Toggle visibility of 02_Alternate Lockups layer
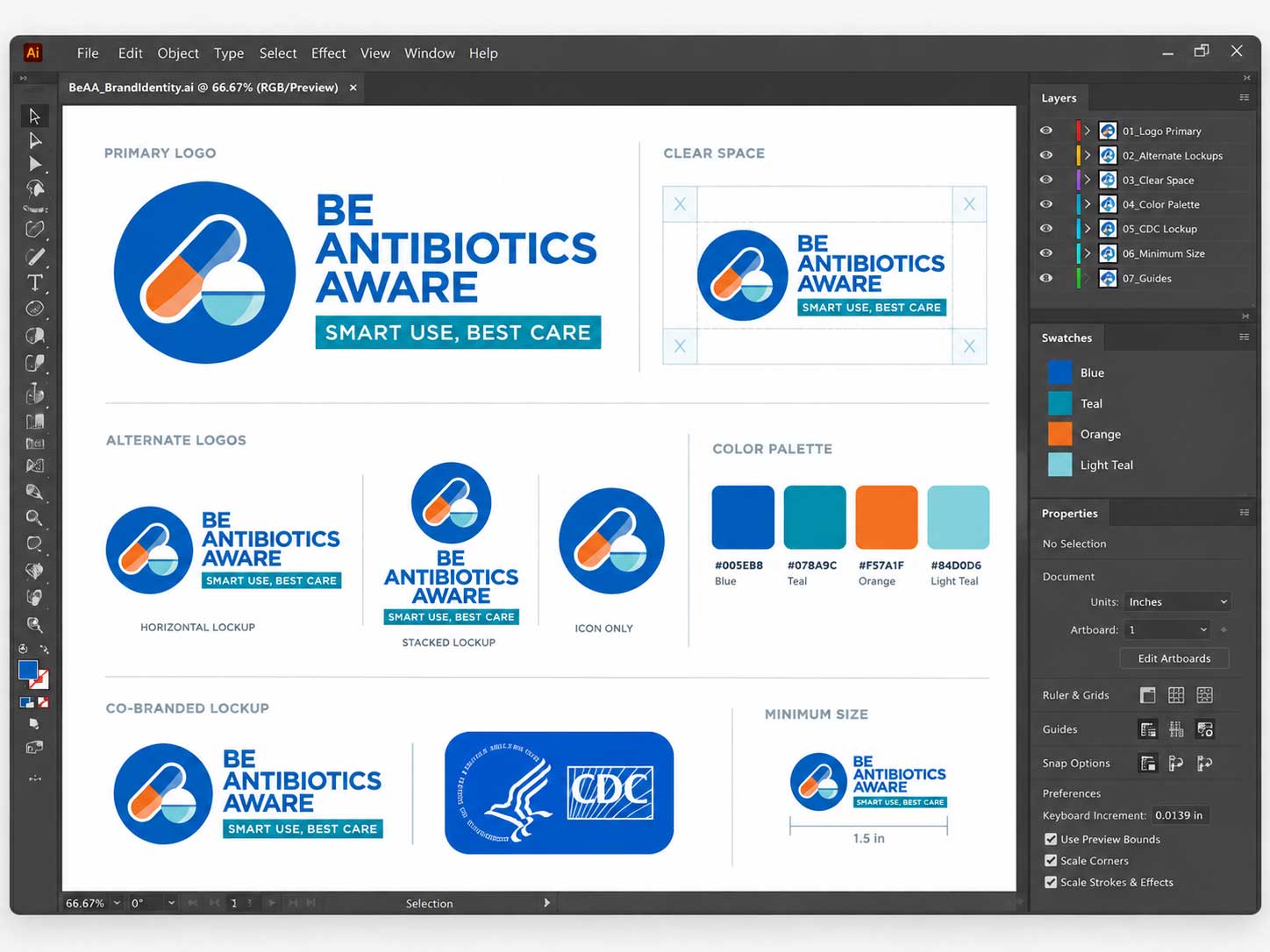The height and width of the screenshot is (952, 1270). 1046,155
